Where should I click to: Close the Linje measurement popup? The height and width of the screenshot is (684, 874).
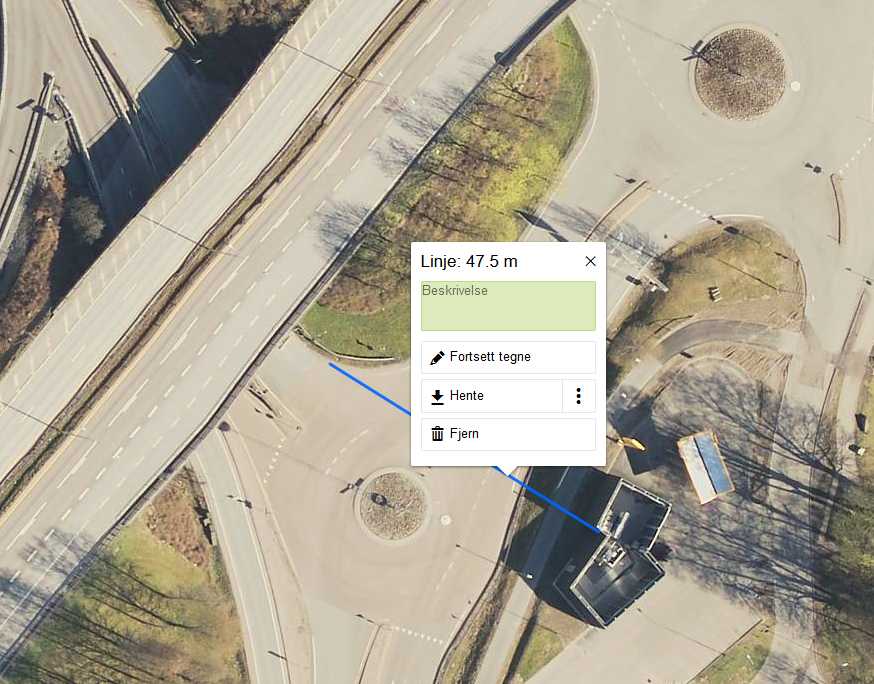point(590,261)
